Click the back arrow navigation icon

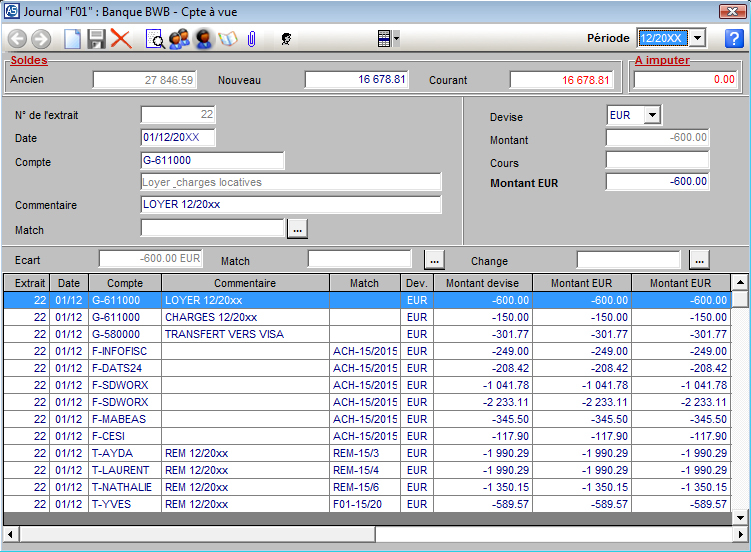(16, 39)
